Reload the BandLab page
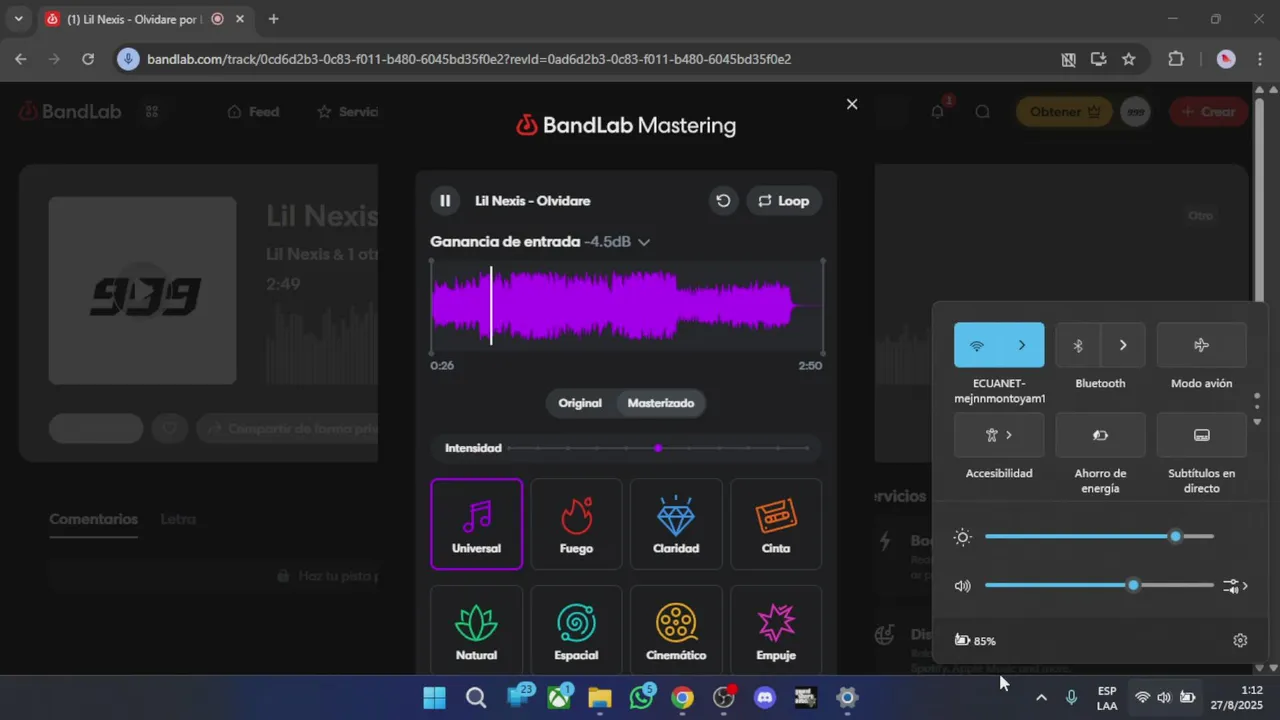 coord(88,59)
